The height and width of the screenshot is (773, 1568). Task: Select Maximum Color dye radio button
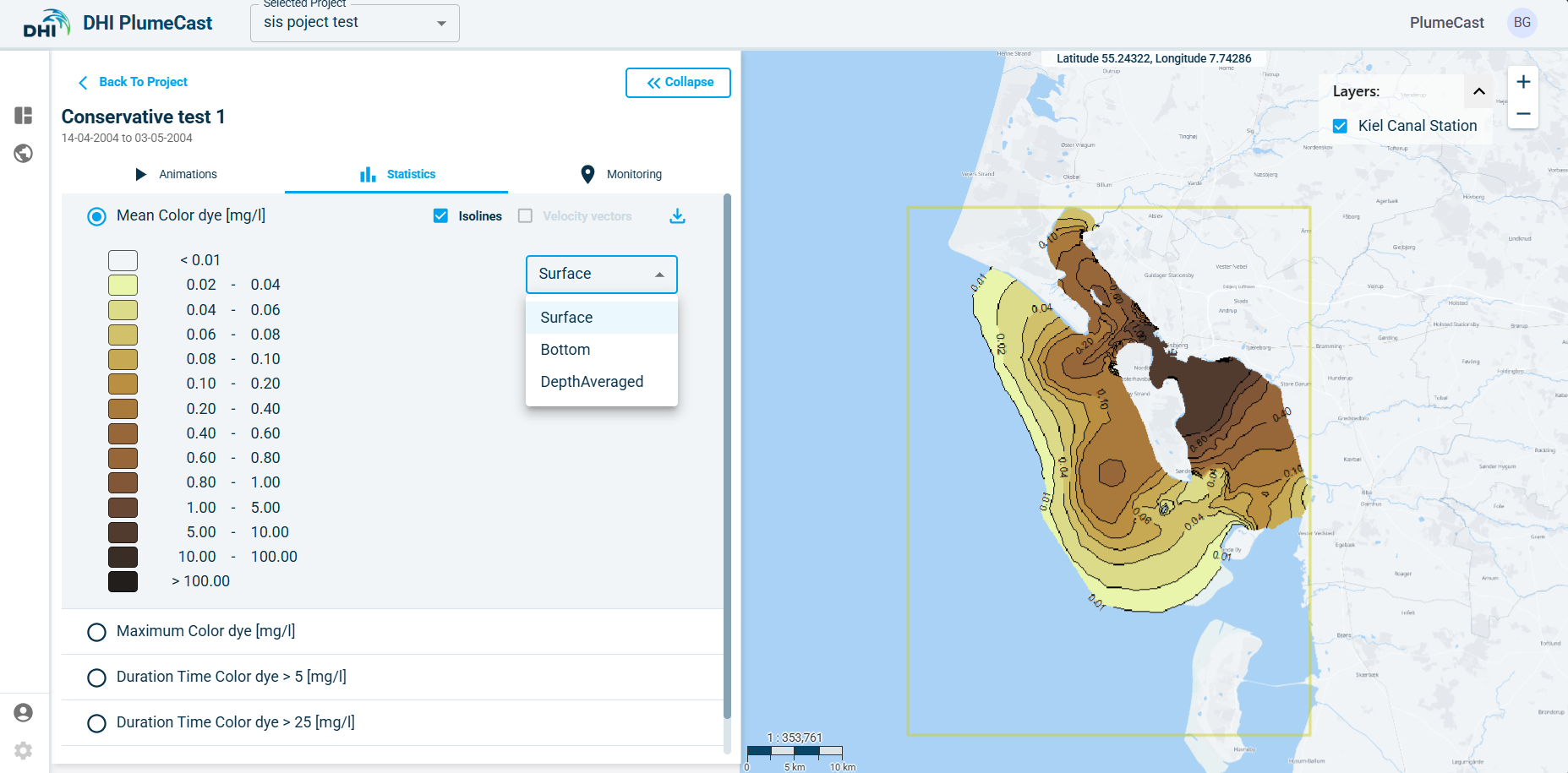97,632
